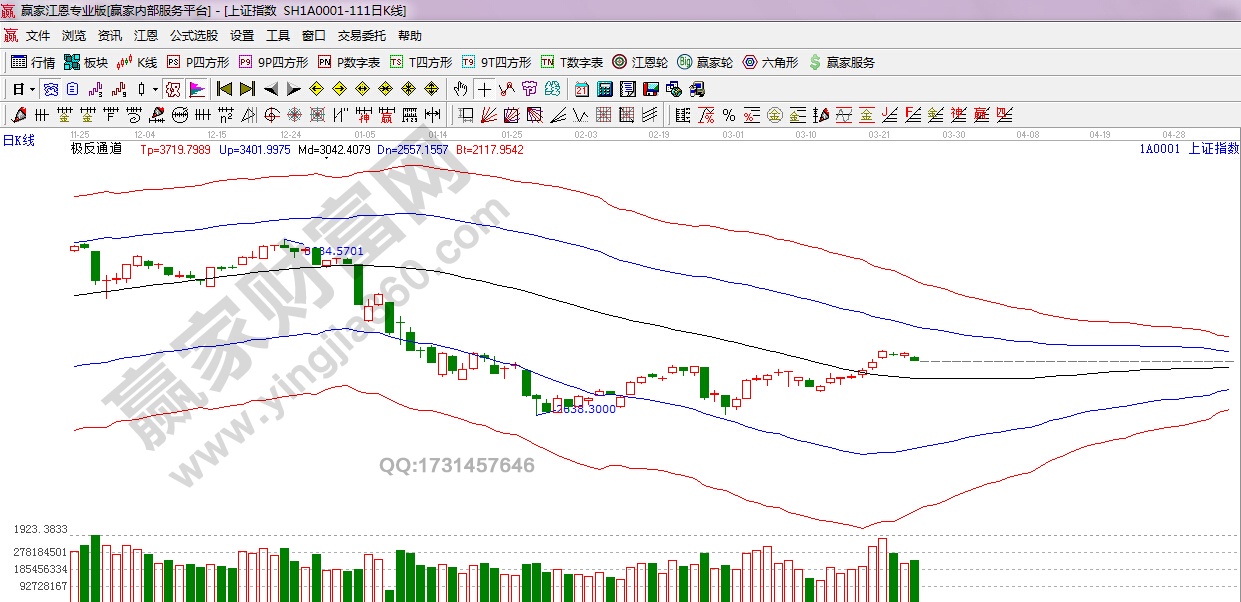Screen dimensions: 1241x602
Task: Toggle the pressed colored flag icon
Action: [196, 89]
